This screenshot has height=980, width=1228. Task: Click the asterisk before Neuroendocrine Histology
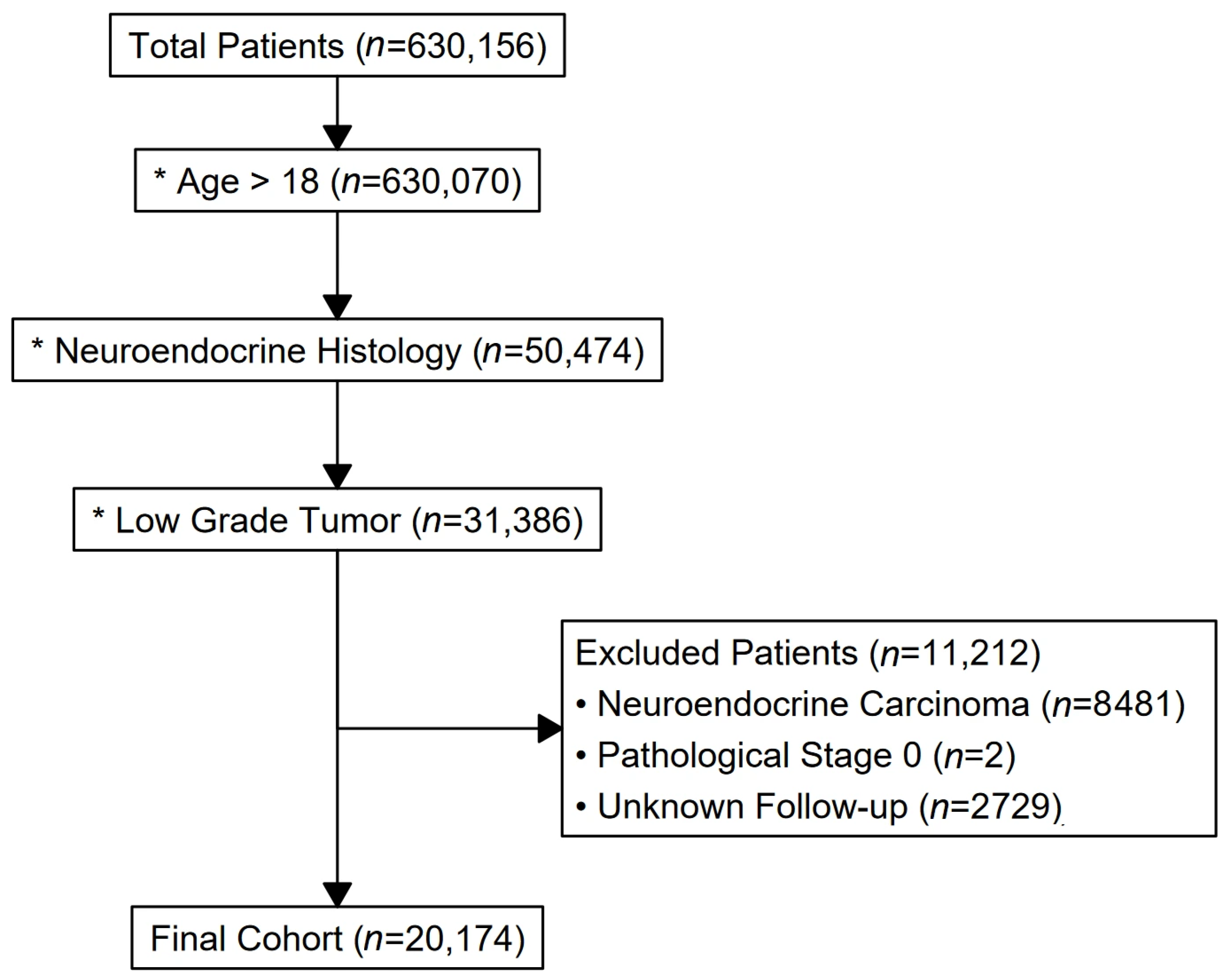pos(38,345)
